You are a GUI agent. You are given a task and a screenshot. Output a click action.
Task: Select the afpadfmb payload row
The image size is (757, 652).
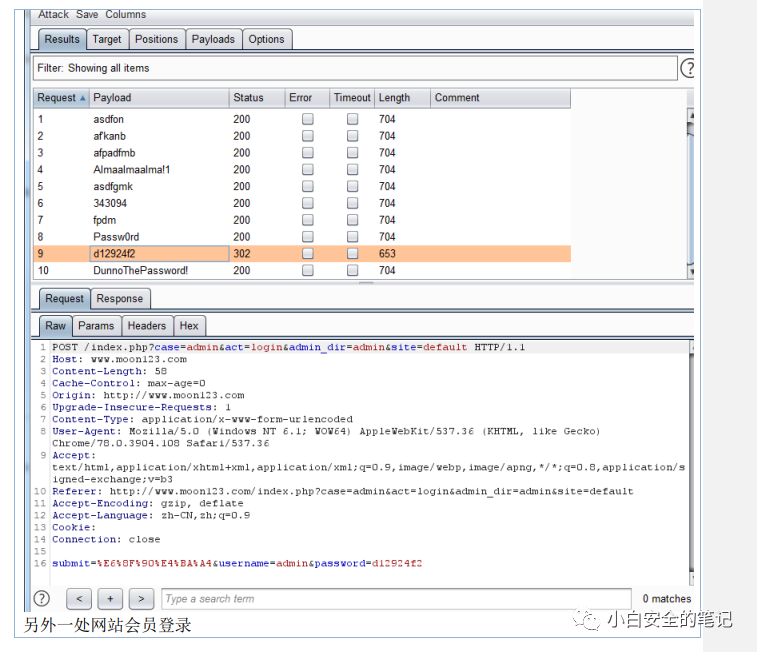(302, 153)
